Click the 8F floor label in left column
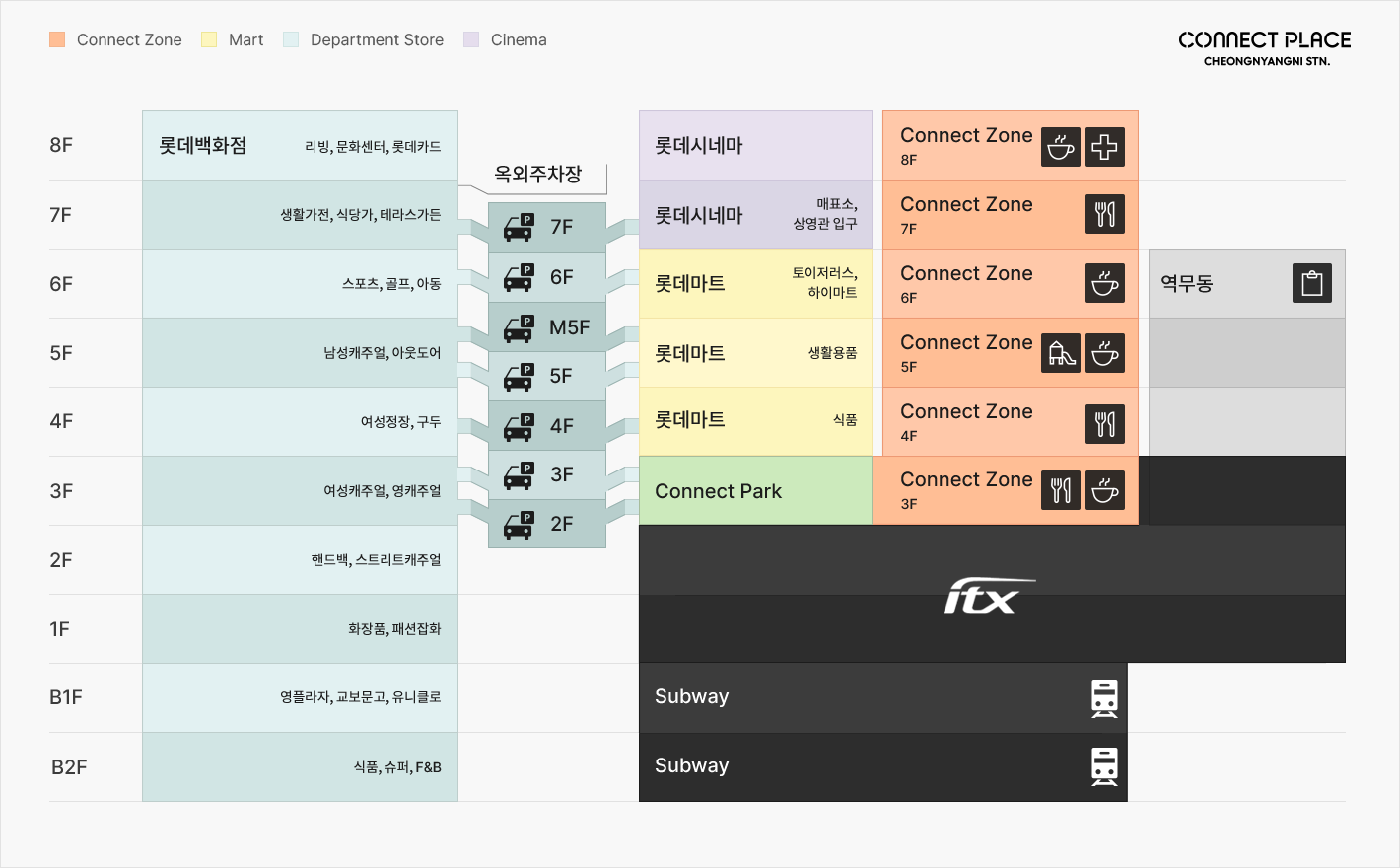The width and height of the screenshot is (1400, 868). [x=61, y=145]
